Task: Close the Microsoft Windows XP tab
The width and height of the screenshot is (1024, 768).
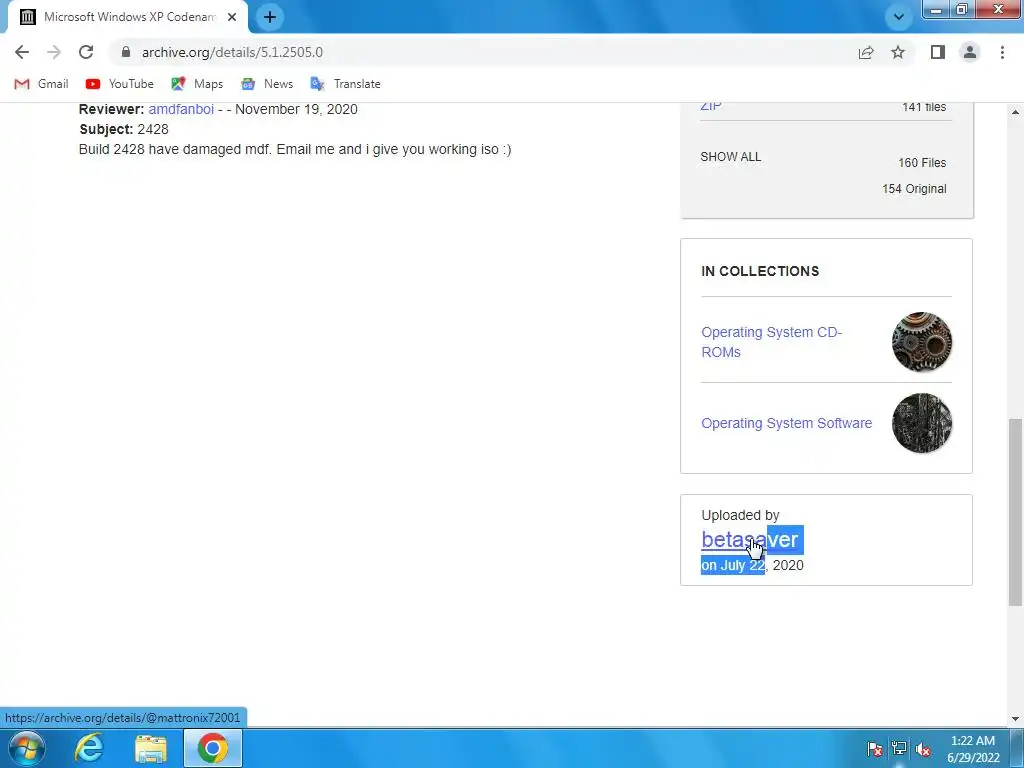Action: click(232, 17)
